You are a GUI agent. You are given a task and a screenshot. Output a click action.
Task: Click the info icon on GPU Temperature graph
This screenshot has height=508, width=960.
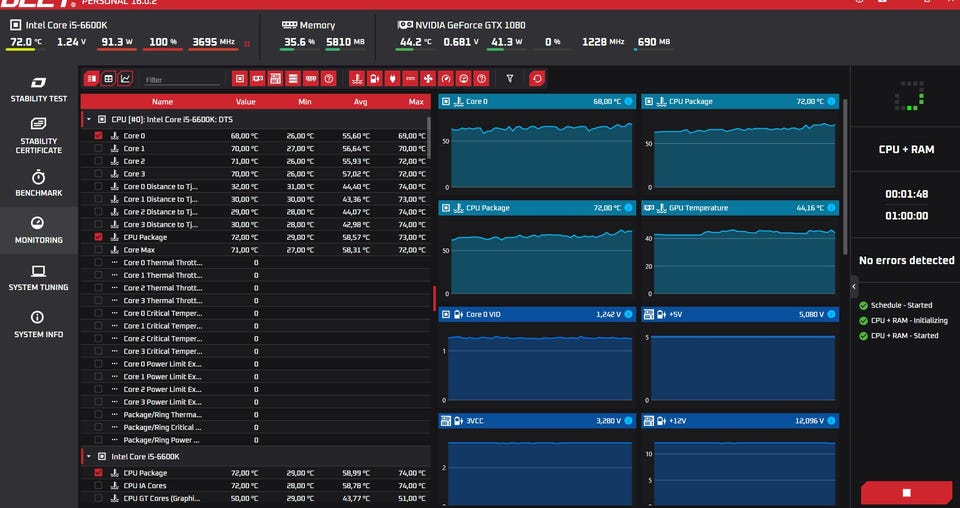point(831,208)
